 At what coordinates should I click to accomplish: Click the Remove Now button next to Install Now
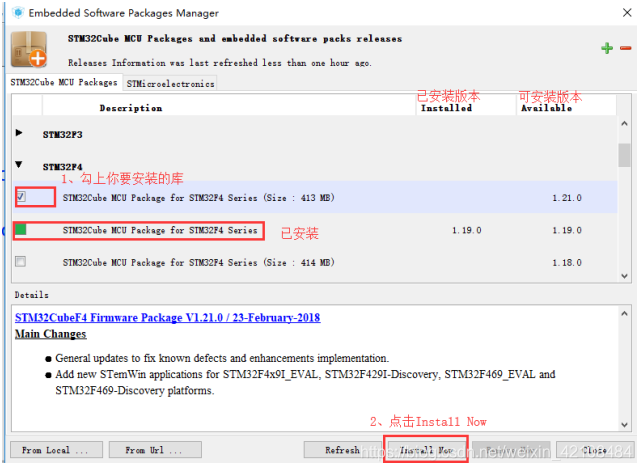511,450
